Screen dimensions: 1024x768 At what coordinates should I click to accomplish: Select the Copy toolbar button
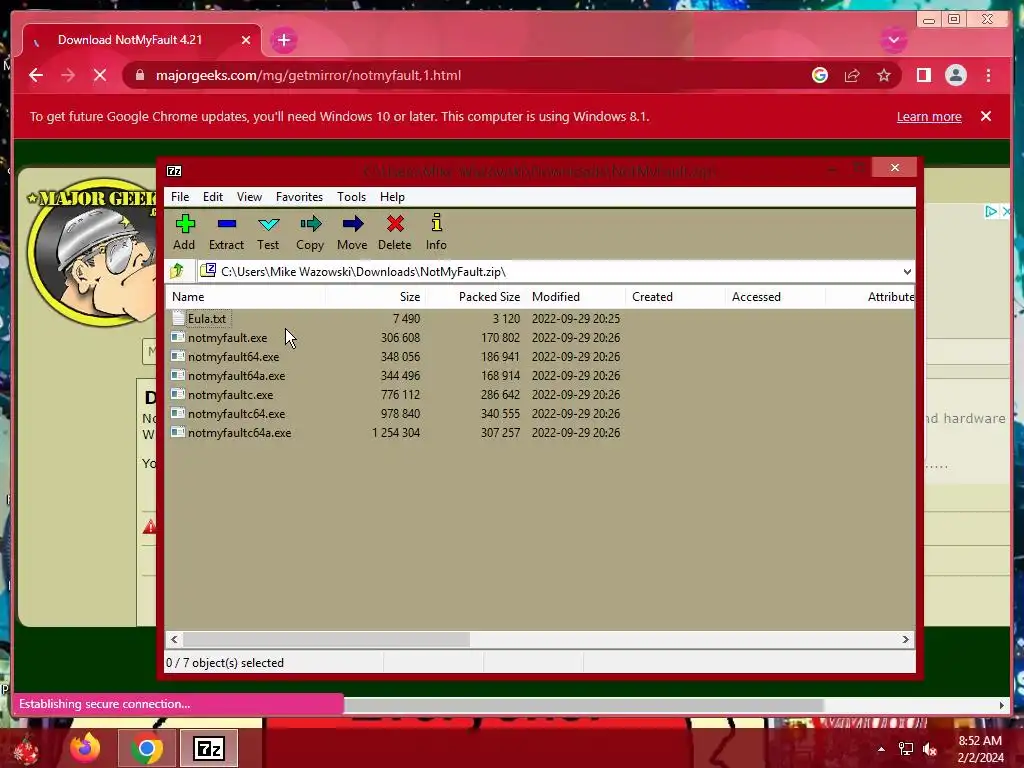tap(310, 232)
